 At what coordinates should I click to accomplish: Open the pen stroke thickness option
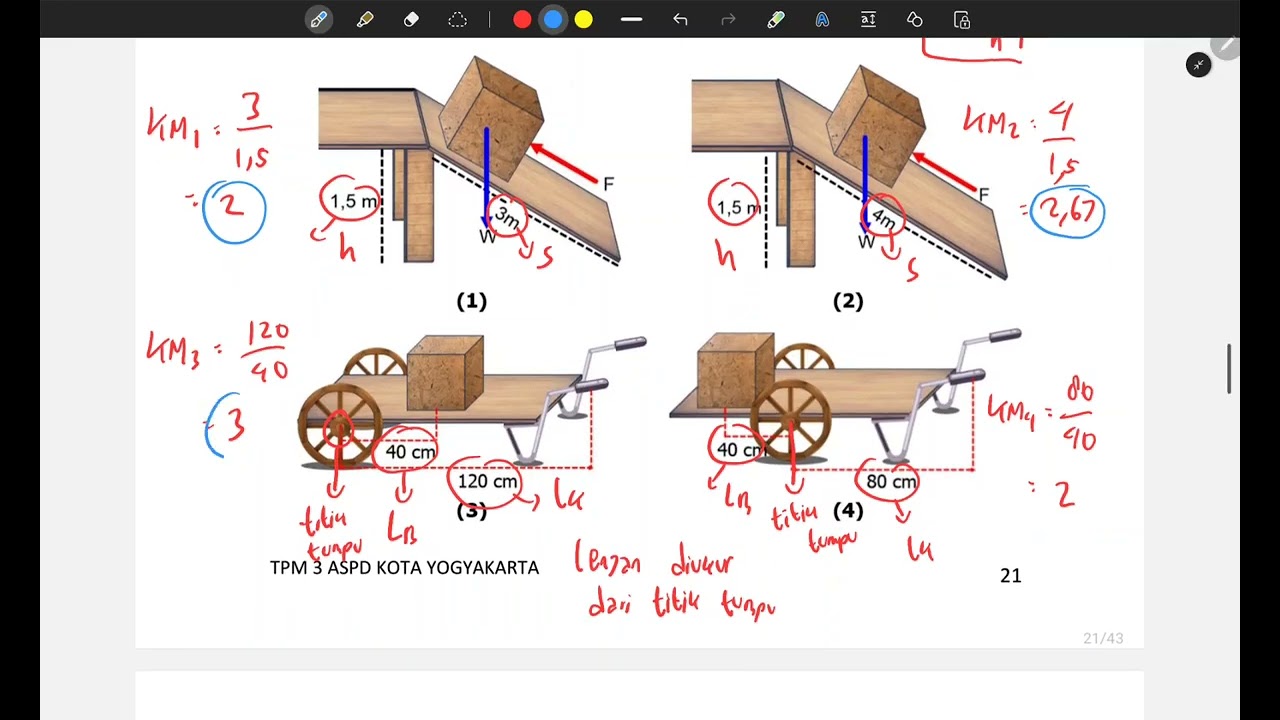click(x=631, y=20)
